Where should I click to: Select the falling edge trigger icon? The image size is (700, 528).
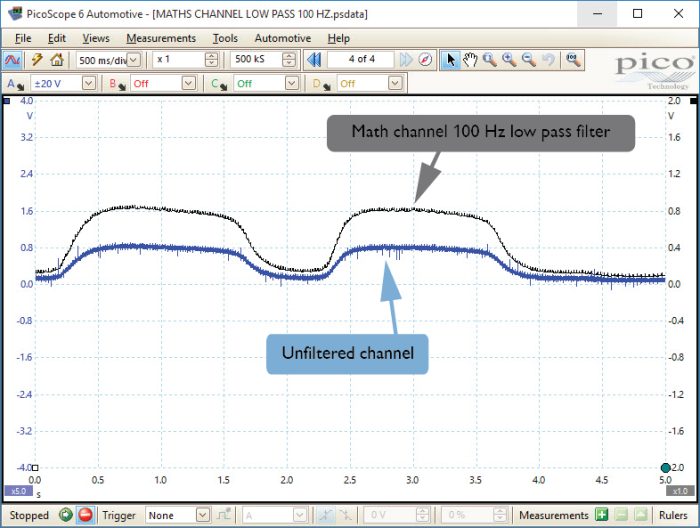[345, 515]
